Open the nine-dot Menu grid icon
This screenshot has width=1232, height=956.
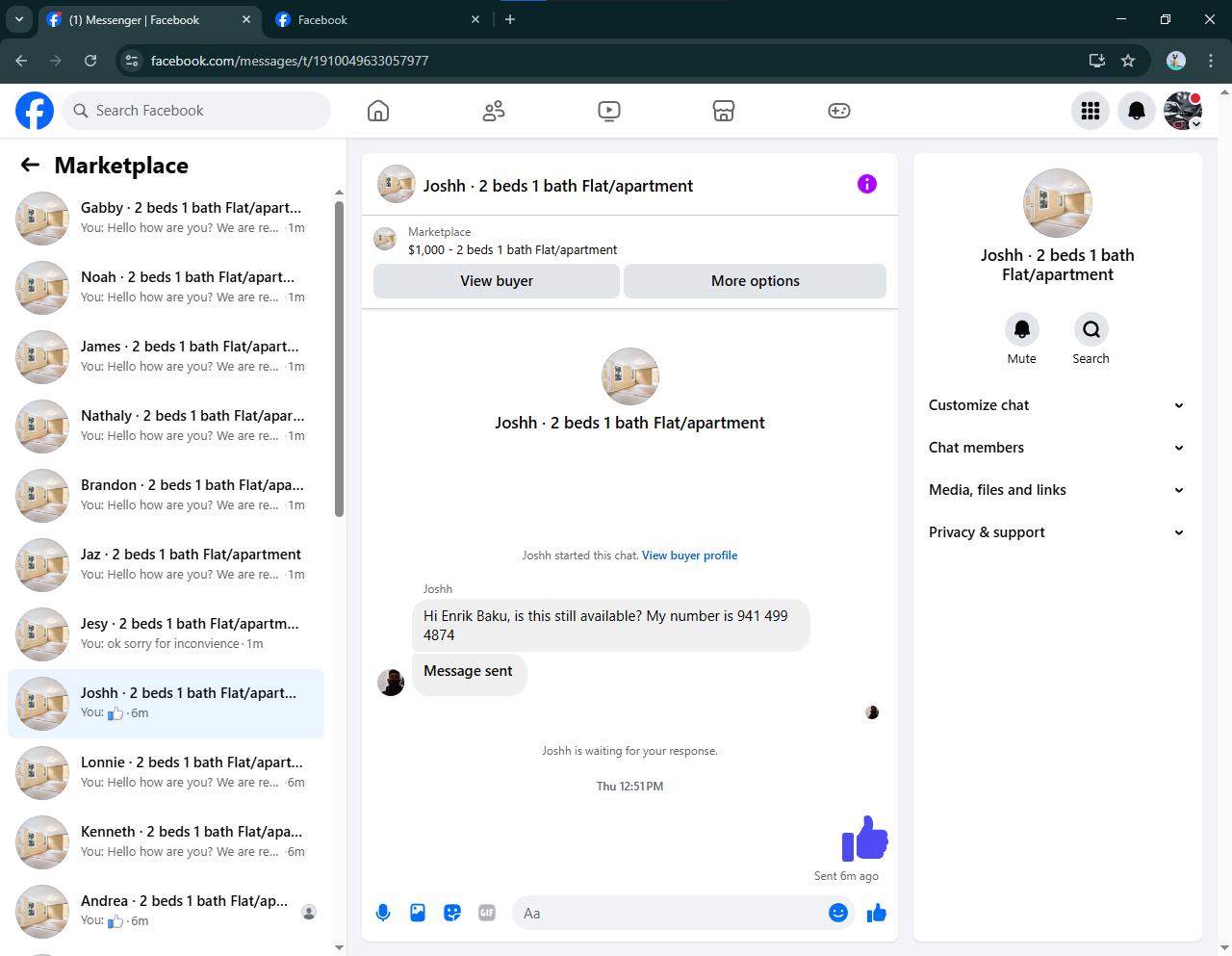(1091, 111)
